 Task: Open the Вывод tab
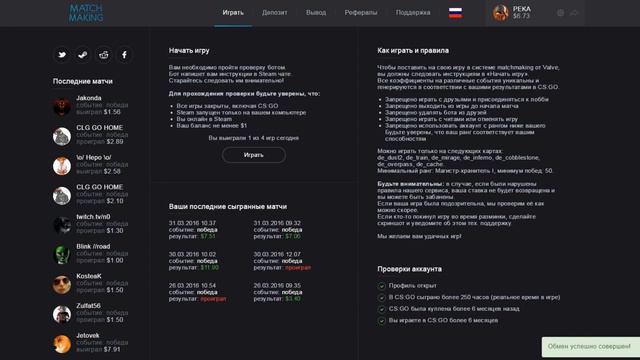coord(316,13)
